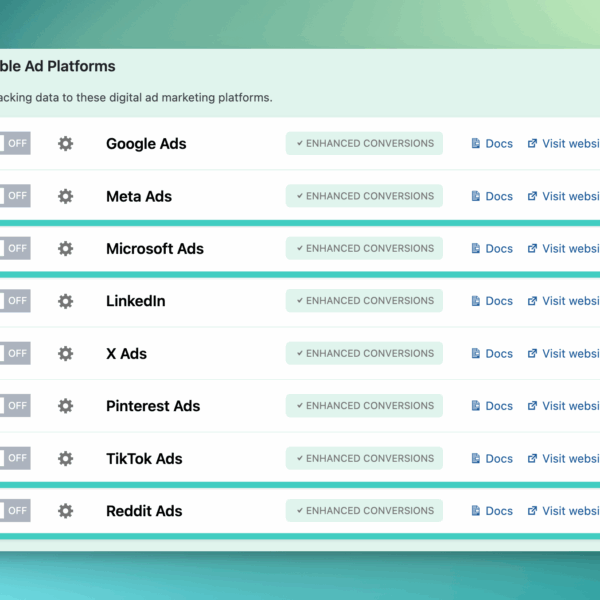Image resolution: width=600 pixels, height=600 pixels.
Task: Toggle TikTok Ads OFF switch
Action: point(15,458)
